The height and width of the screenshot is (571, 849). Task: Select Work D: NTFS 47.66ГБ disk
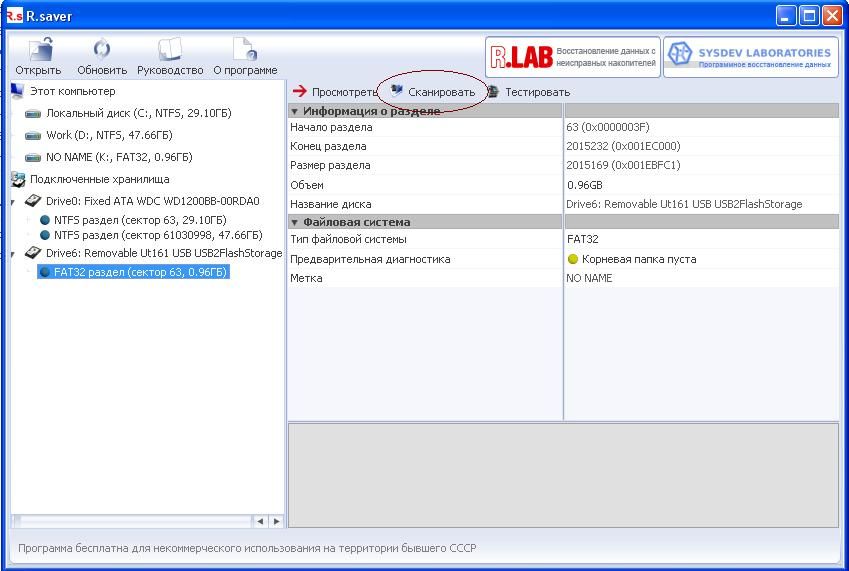click(109, 135)
